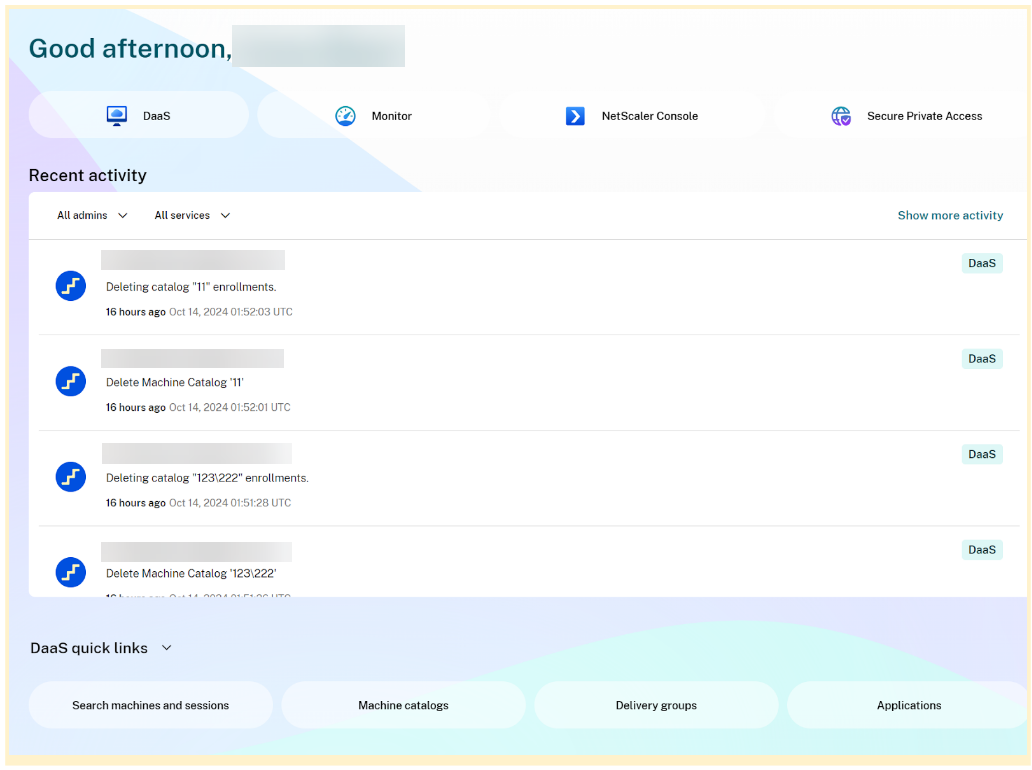This screenshot has width=1032, height=770.
Task: Open Show more activity link
Action: point(950,215)
